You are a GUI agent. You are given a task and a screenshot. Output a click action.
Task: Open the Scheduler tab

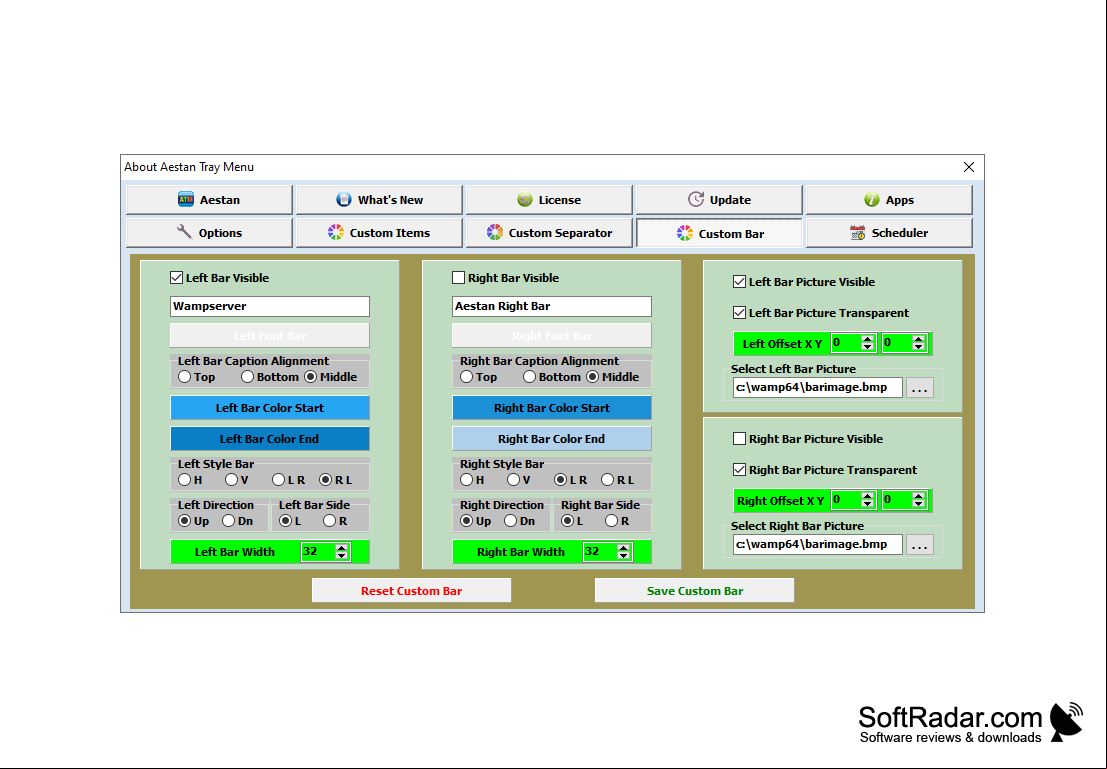[x=890, y=232]
